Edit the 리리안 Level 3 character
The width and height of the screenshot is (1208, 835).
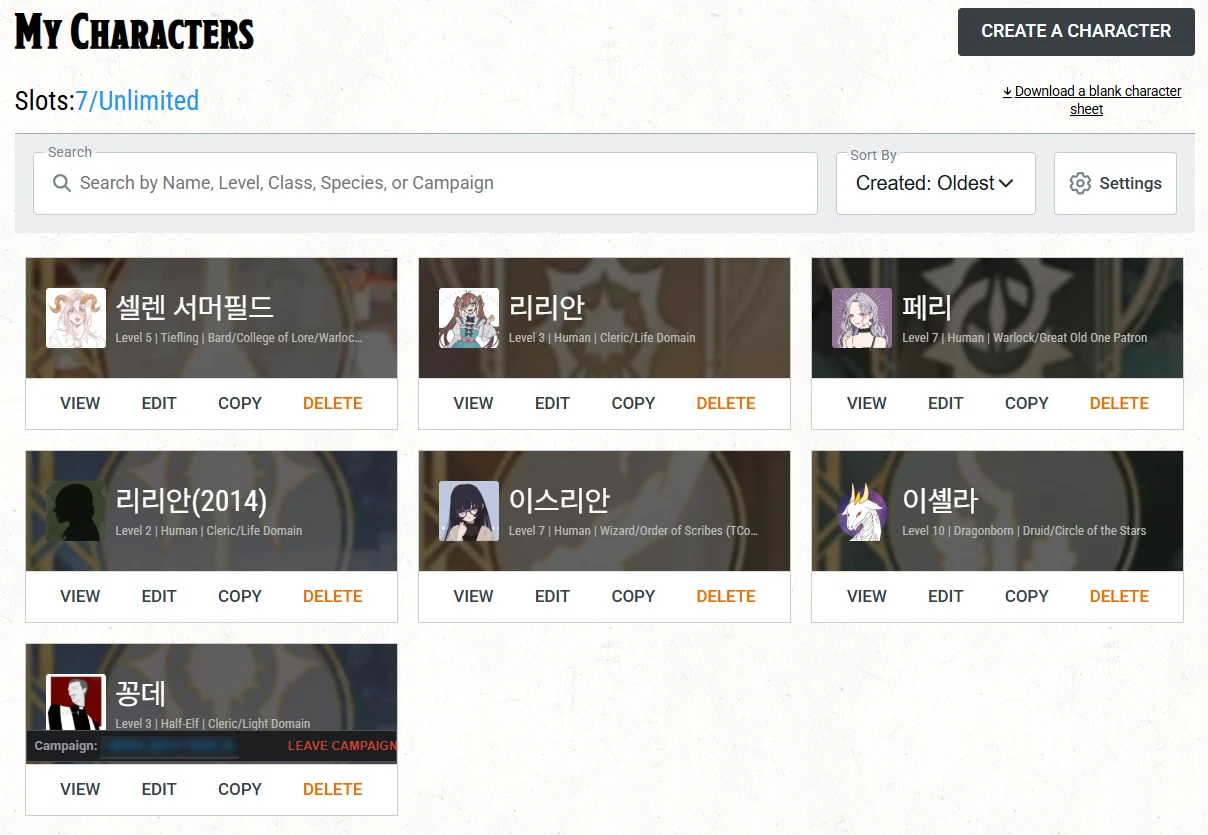point(552,403)
